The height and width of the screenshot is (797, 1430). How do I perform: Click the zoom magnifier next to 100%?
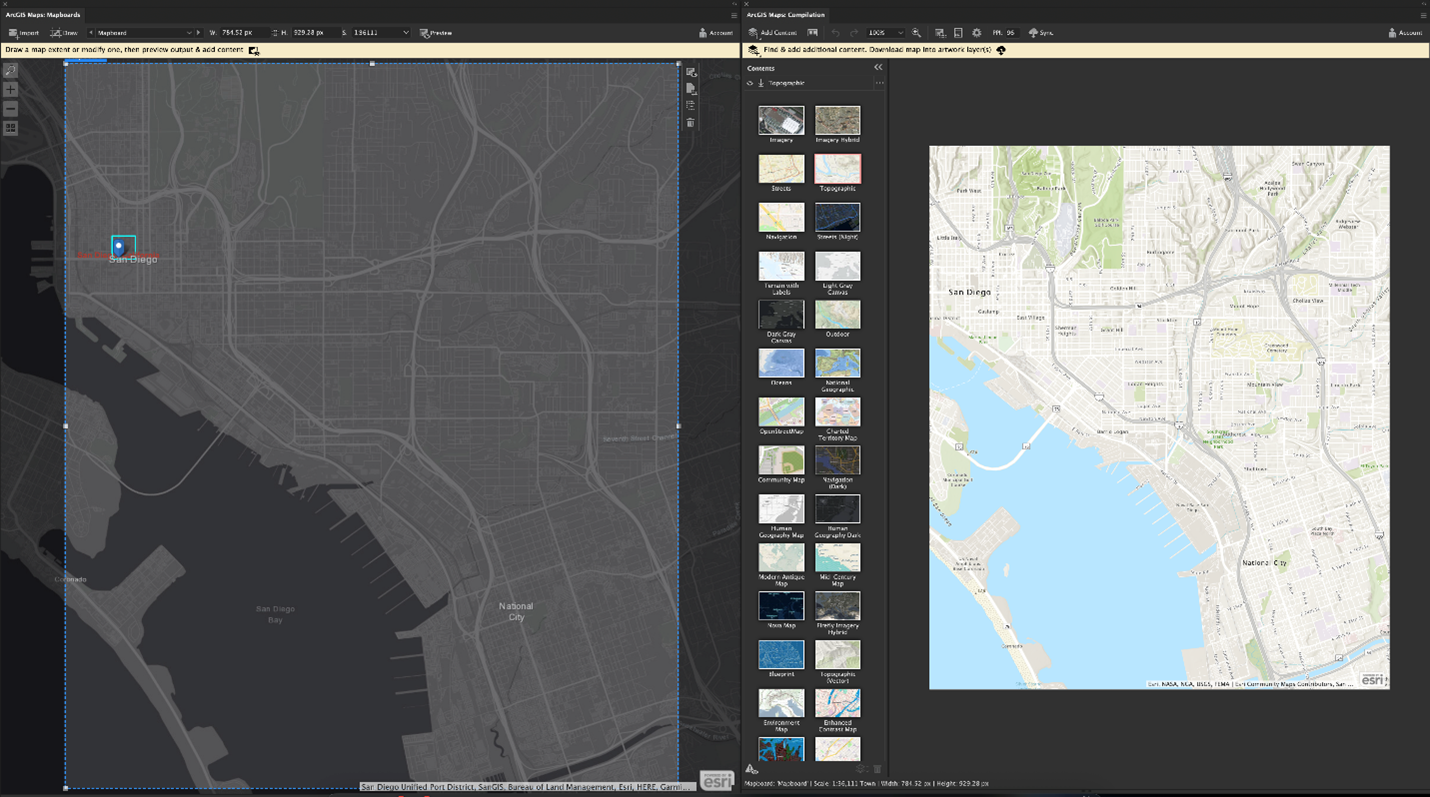916,33
